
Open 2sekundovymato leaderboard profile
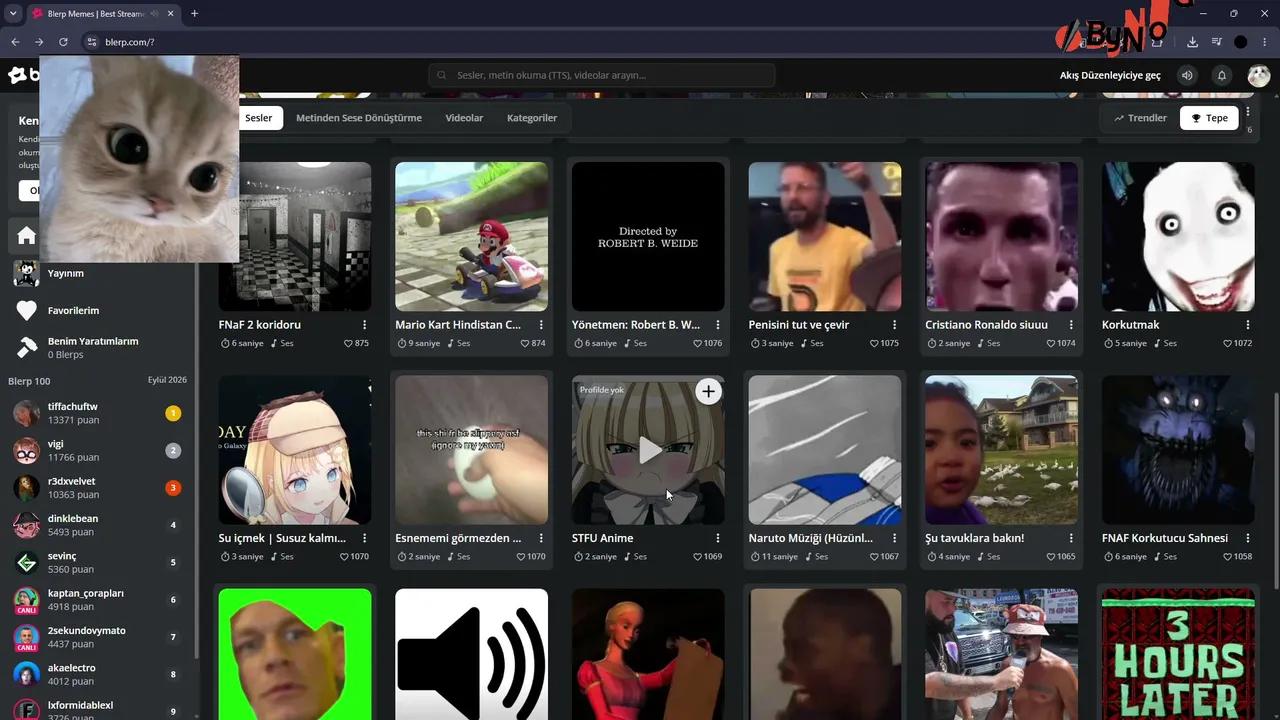point(98,637)
